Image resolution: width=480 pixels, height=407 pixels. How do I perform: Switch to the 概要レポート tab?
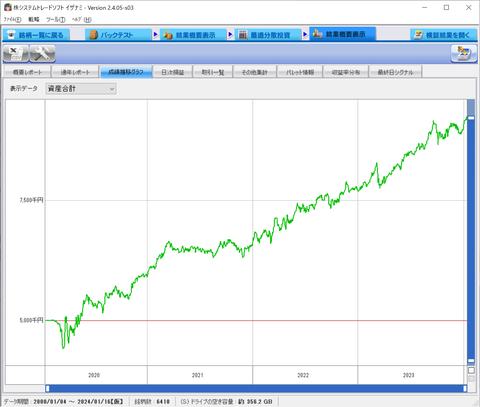(x=27, y=72)
